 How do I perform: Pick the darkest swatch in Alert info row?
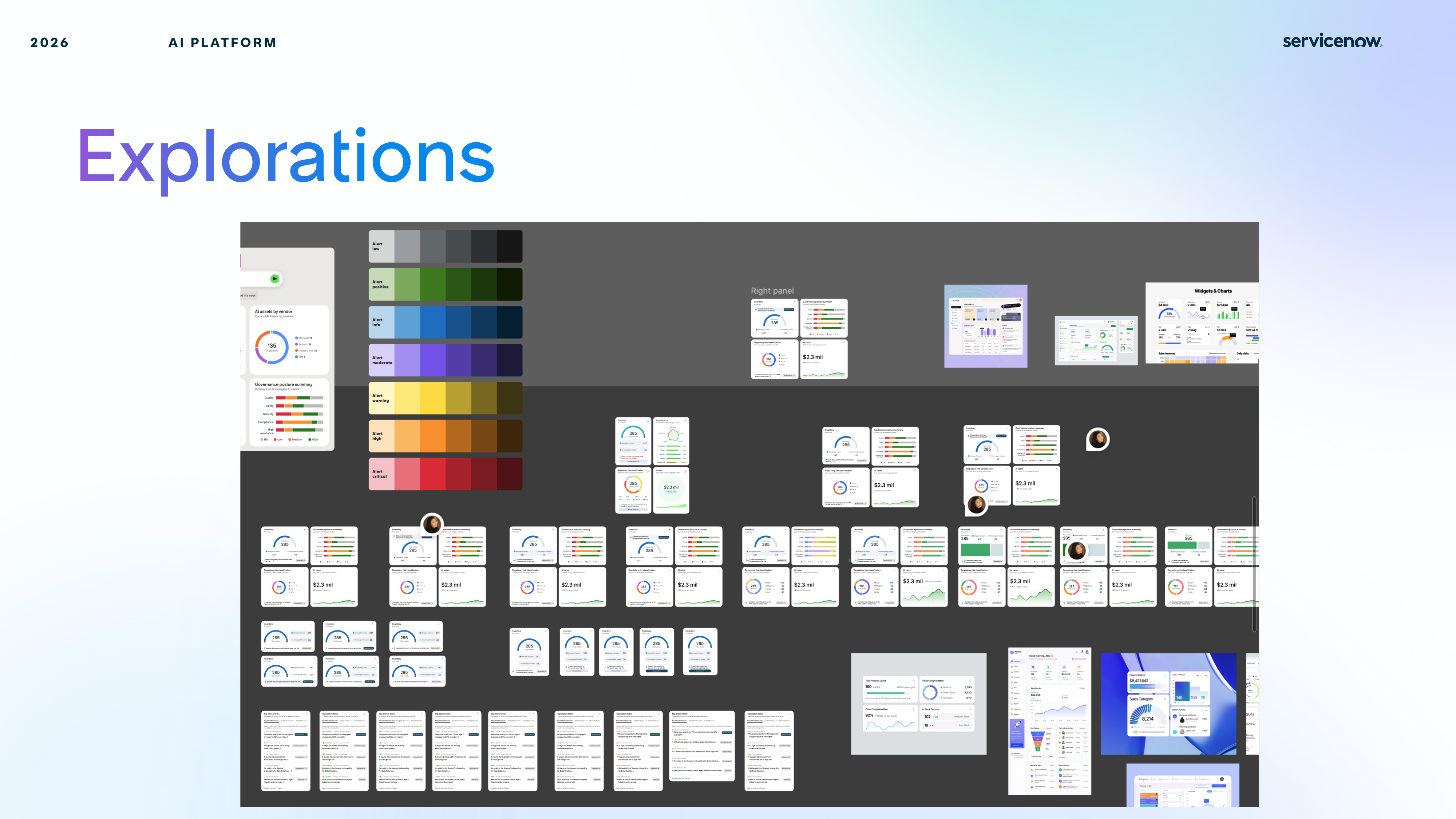pos(509,322)
